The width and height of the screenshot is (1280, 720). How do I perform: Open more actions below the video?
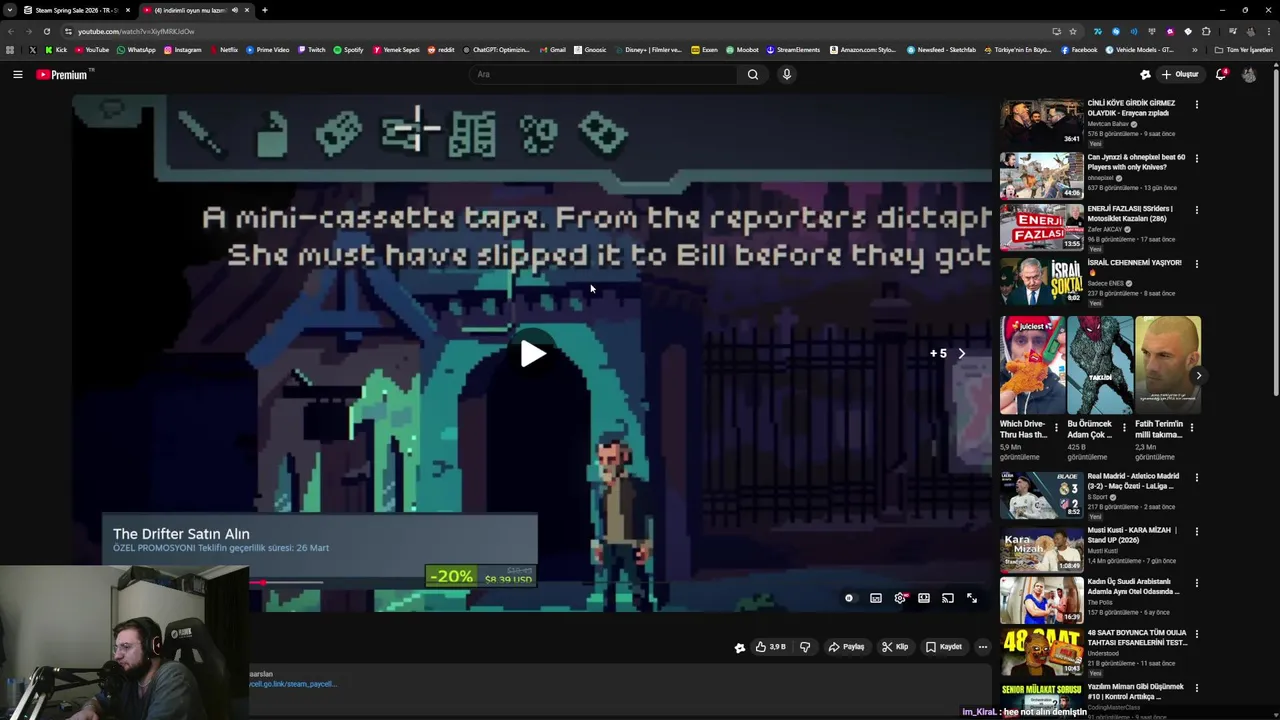[983, 647]
